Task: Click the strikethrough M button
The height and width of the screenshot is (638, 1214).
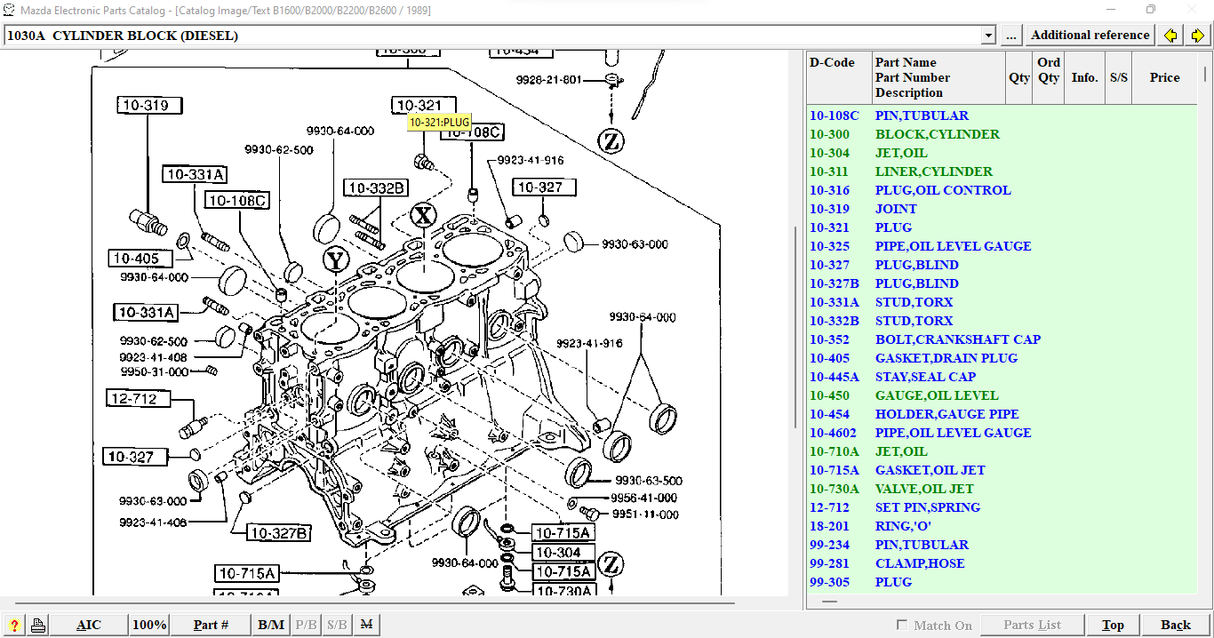Action: click(x=366, y=625)
